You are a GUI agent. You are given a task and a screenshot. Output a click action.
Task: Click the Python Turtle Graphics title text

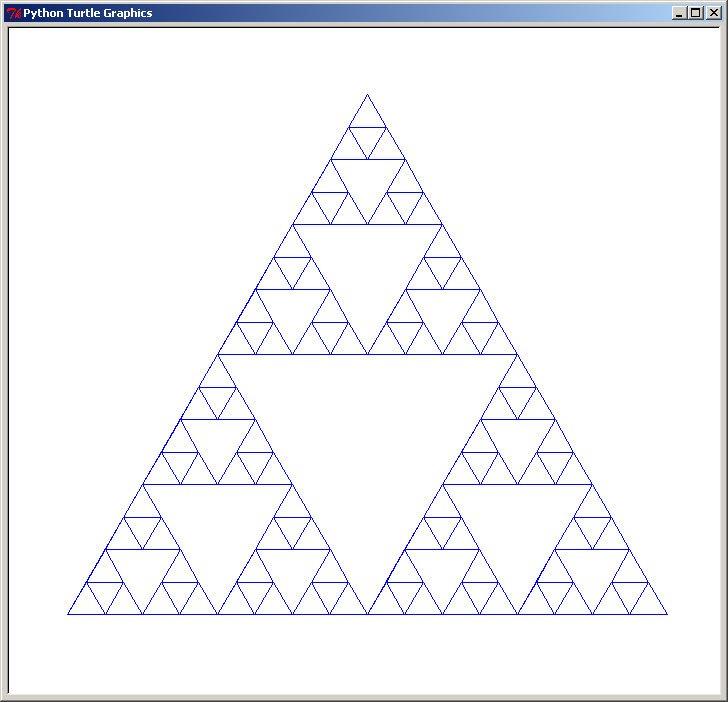[88, 13]
